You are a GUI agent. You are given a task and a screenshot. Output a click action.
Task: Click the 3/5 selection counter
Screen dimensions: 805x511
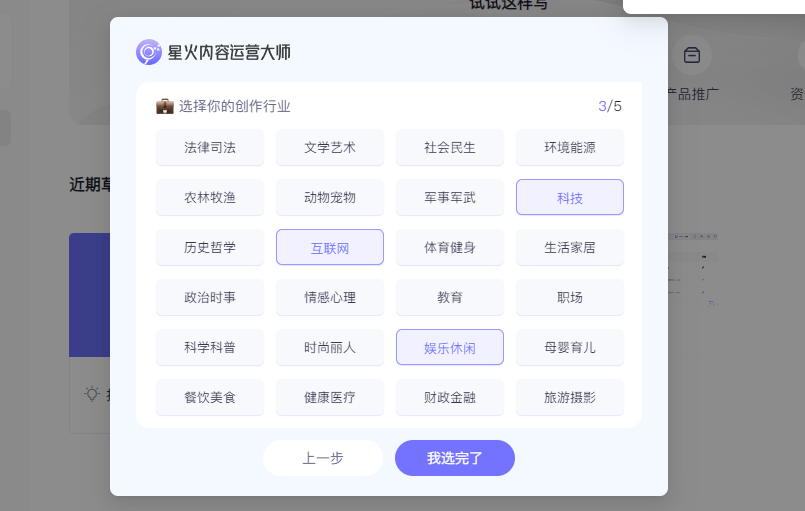pos(610,106)
